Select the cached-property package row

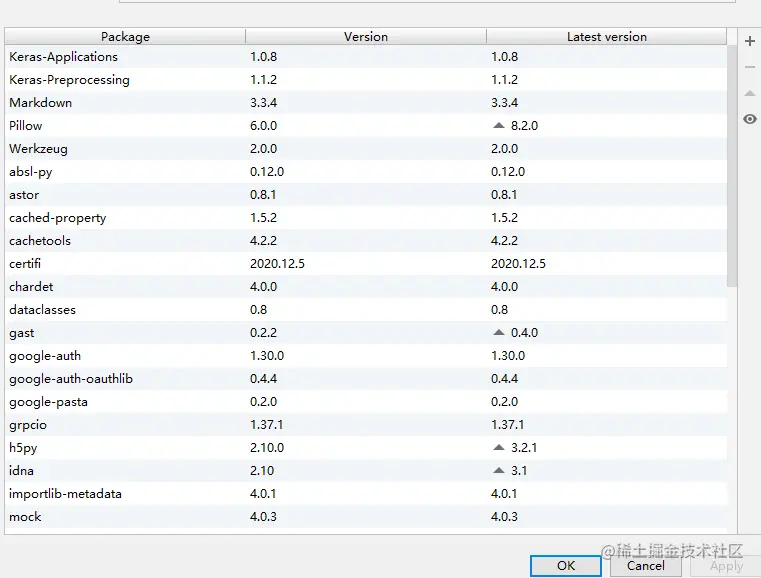pos(366,217)
